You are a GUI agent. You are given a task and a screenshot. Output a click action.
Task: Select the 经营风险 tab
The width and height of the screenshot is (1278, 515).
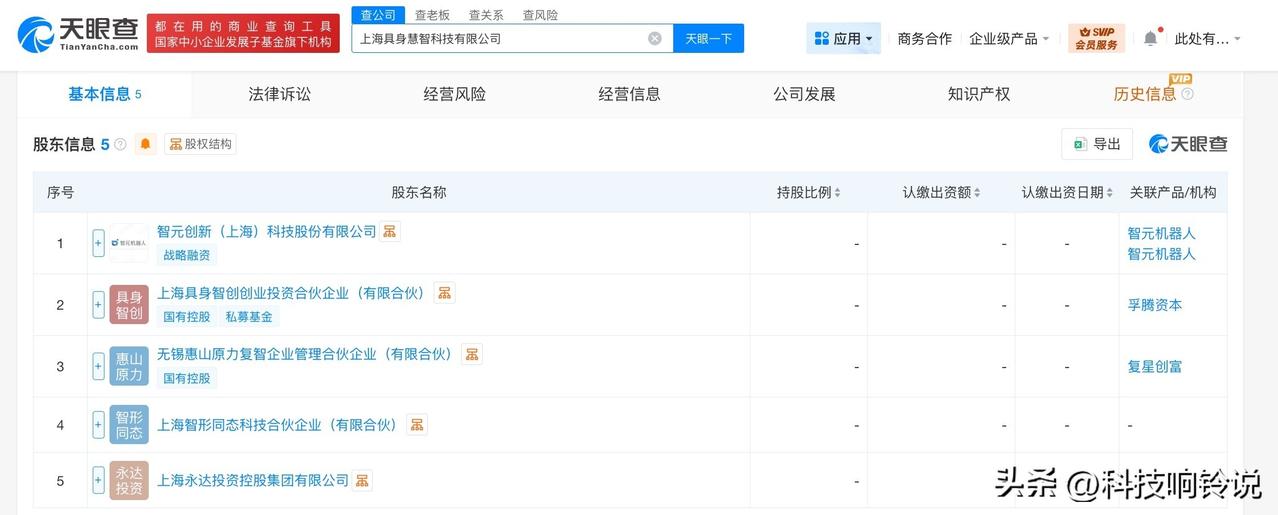click(x=455, y=94)
